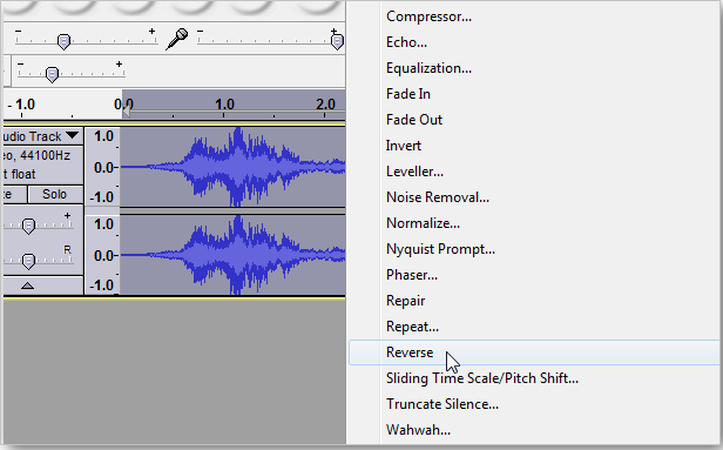Image resolution: width=723 pixels, height=450 pixels.
Task: Select Normalize from the effects list
Action: point(423,223)
